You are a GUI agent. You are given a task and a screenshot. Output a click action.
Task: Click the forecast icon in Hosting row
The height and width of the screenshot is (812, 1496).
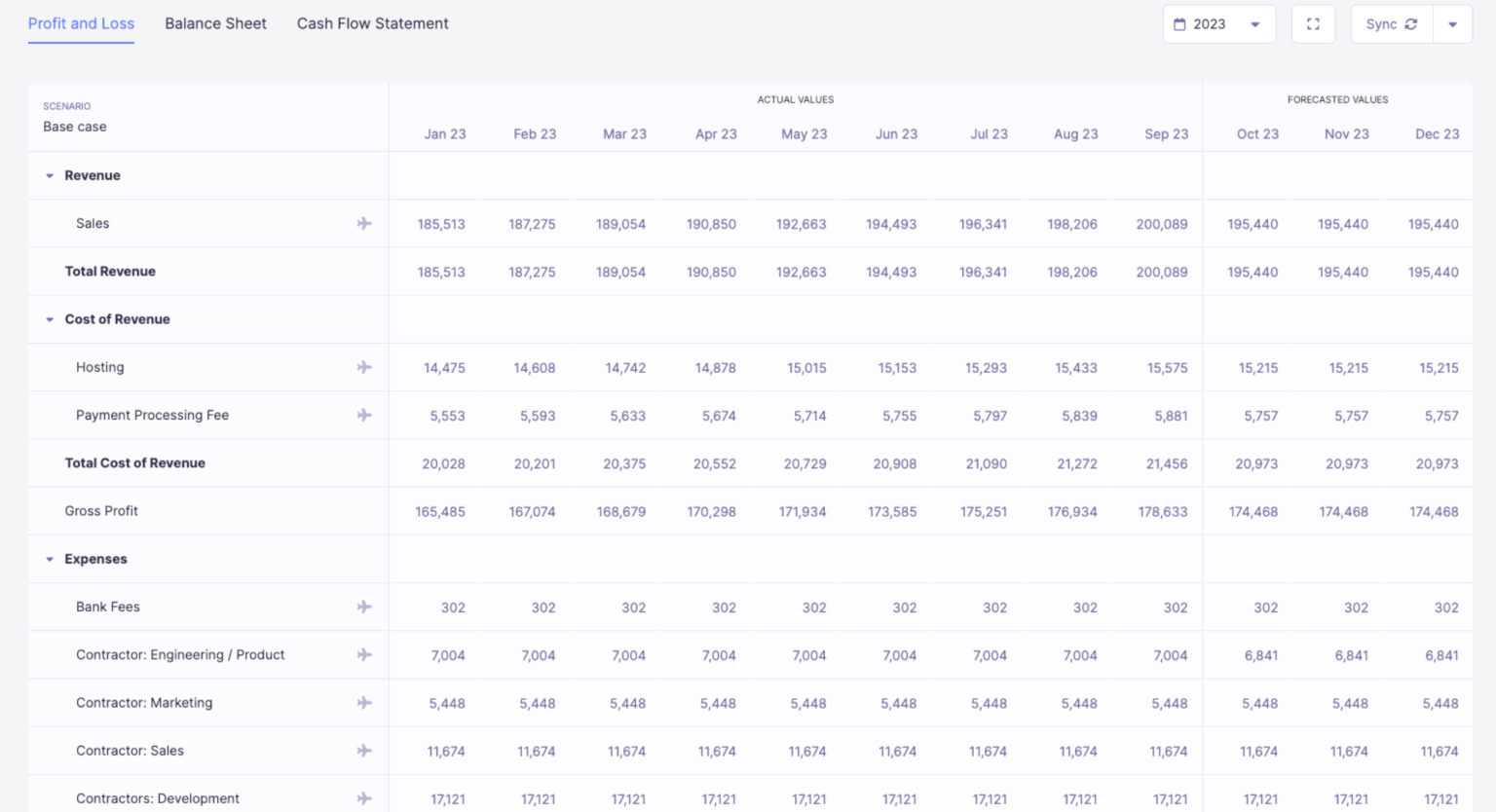(364, 367)
